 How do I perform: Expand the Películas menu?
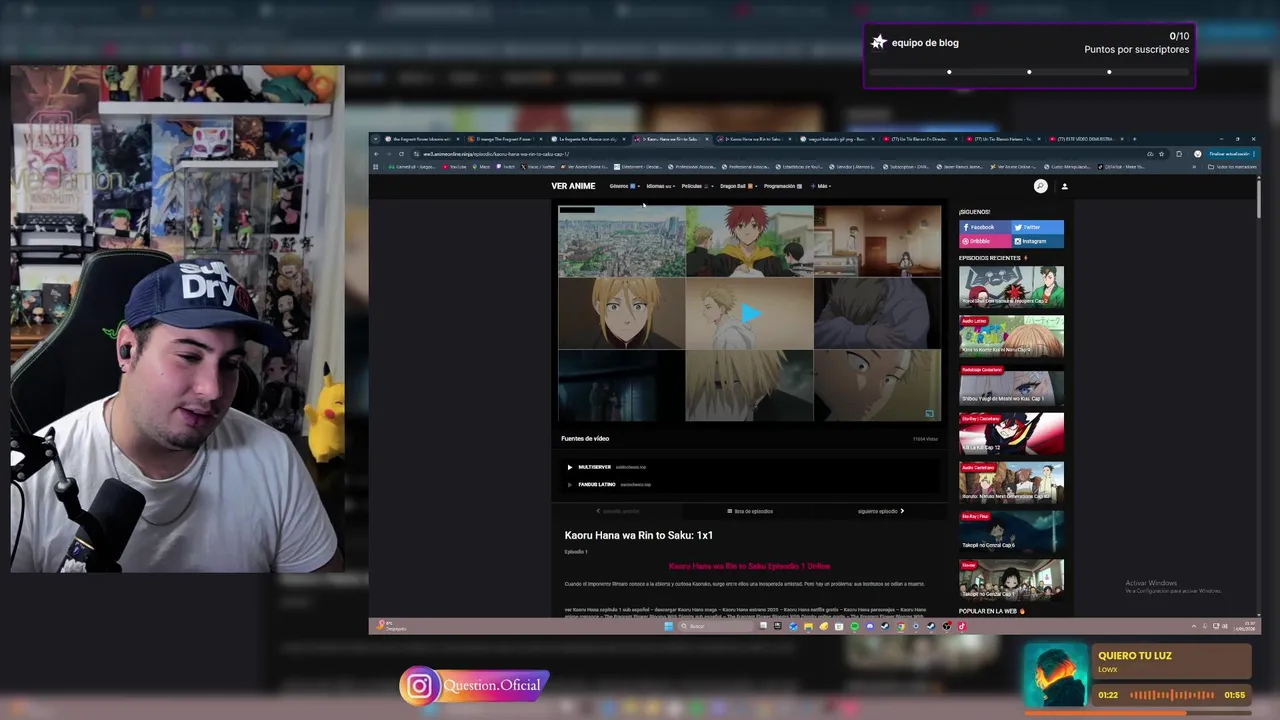[x=696, y=186]
